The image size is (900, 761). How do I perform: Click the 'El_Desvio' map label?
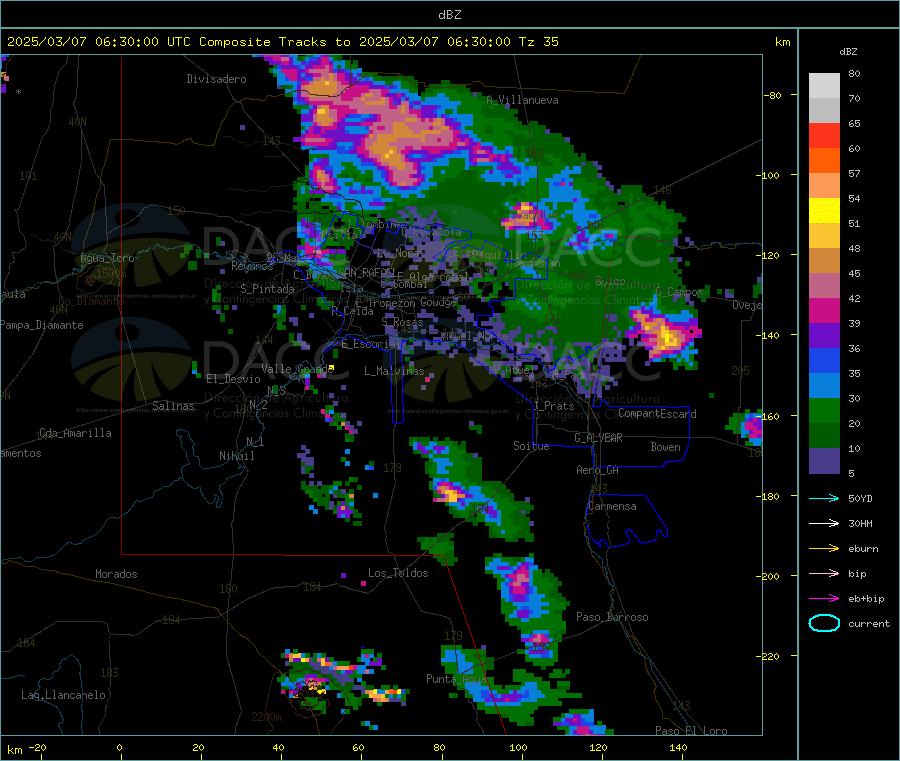[x=233, y=379]
